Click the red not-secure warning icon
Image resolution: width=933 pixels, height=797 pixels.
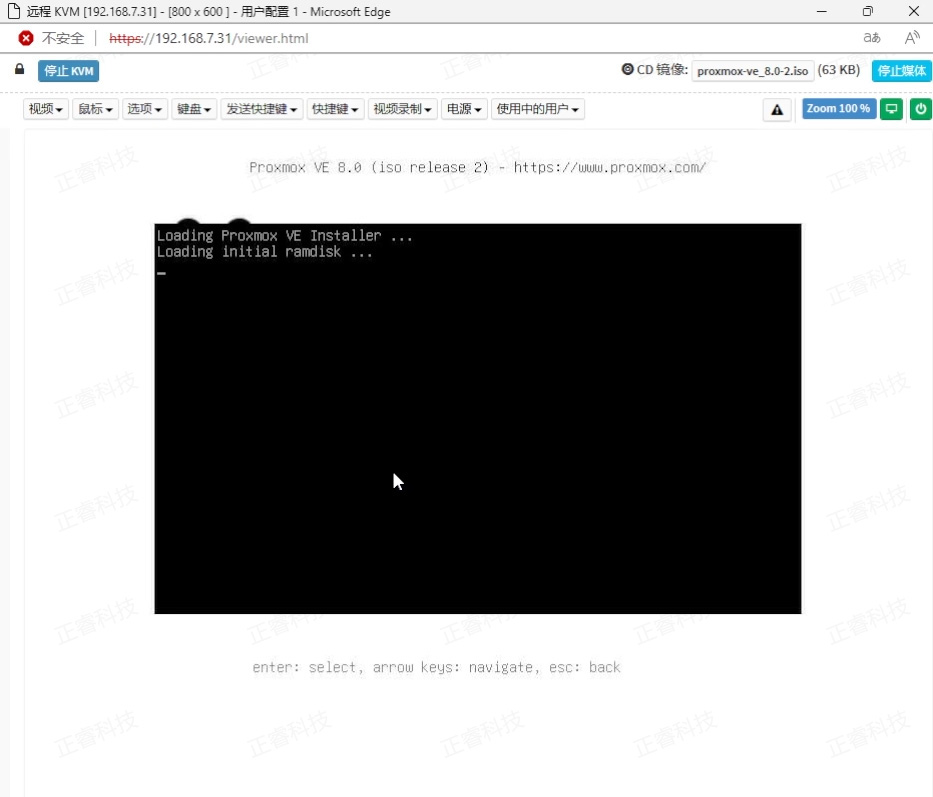(x=26, y=39)
